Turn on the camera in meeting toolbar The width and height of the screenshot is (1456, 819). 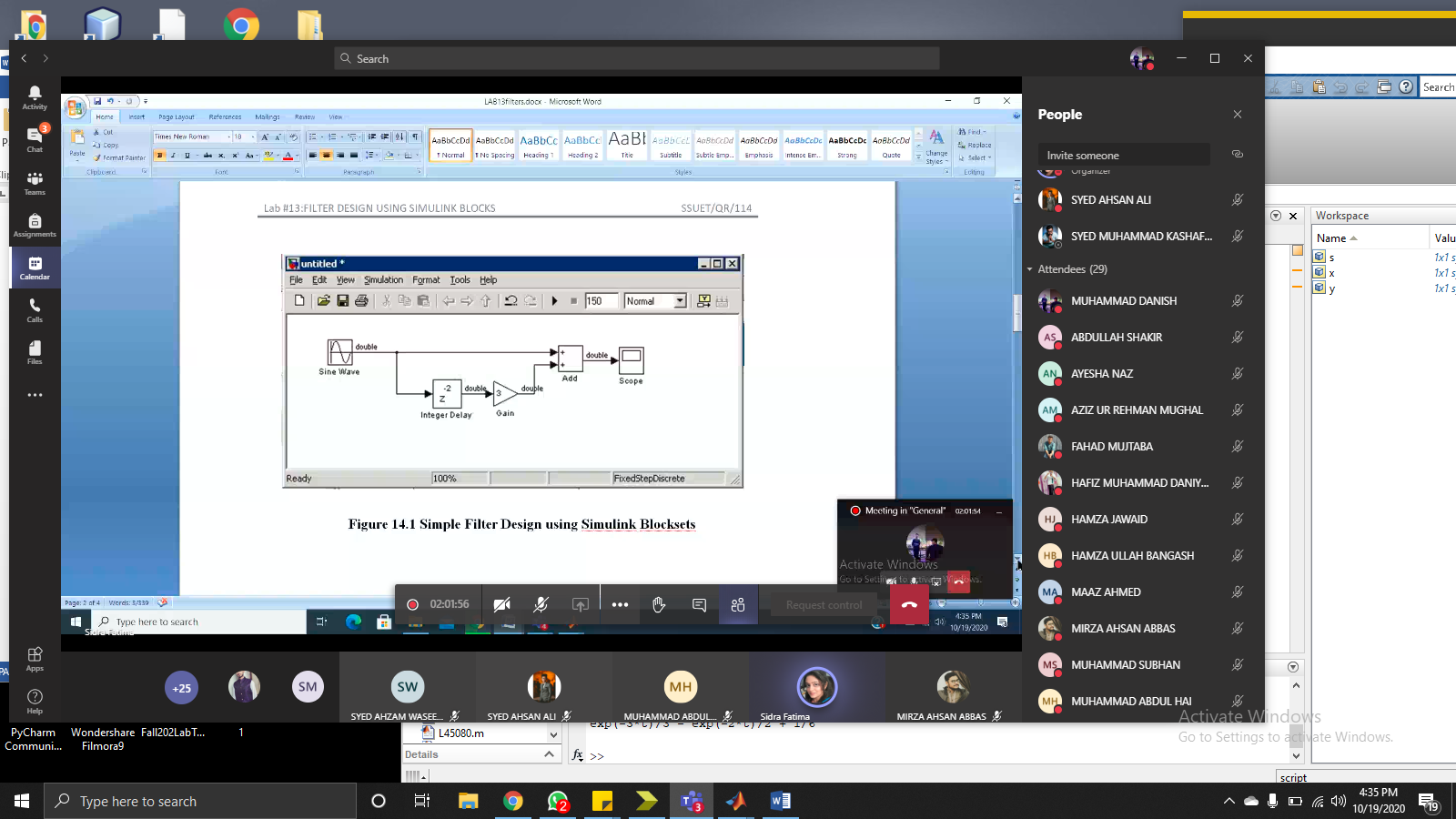click(x=501, y=605)
